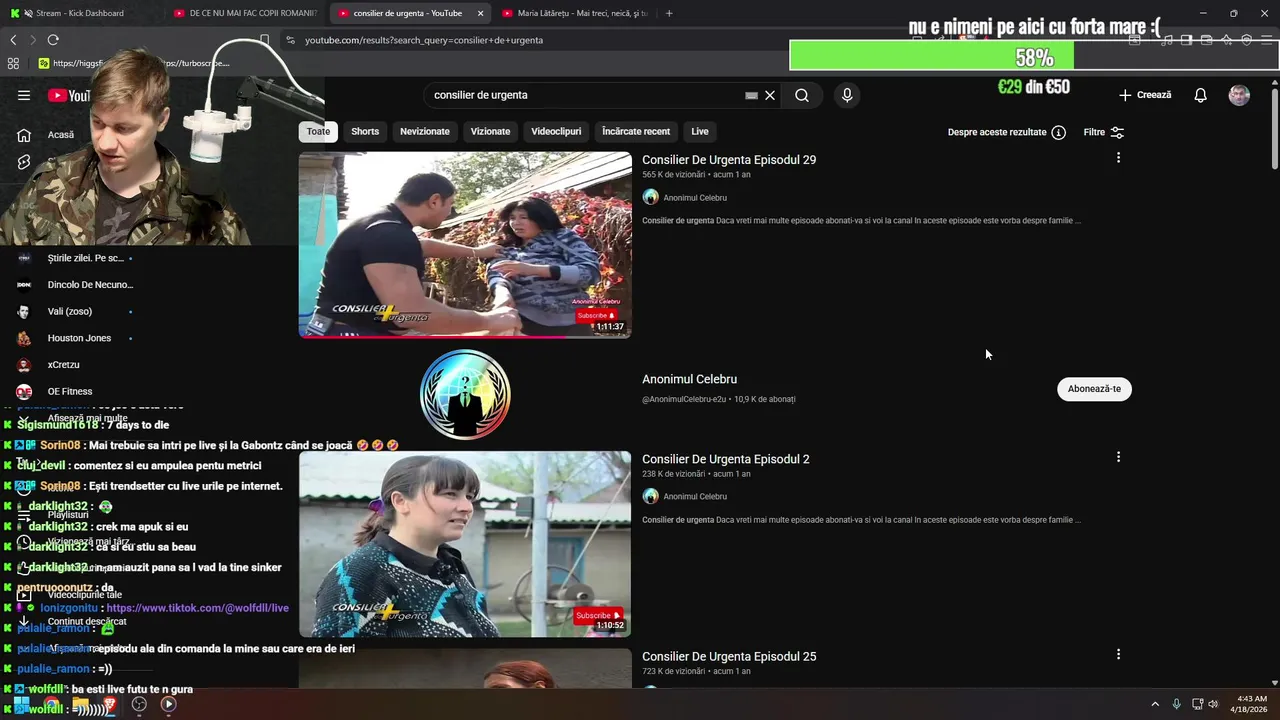The image size is (1280, 720).
Task: Open the Episodul 2 video thumbnail
Action: coord(465,544)
